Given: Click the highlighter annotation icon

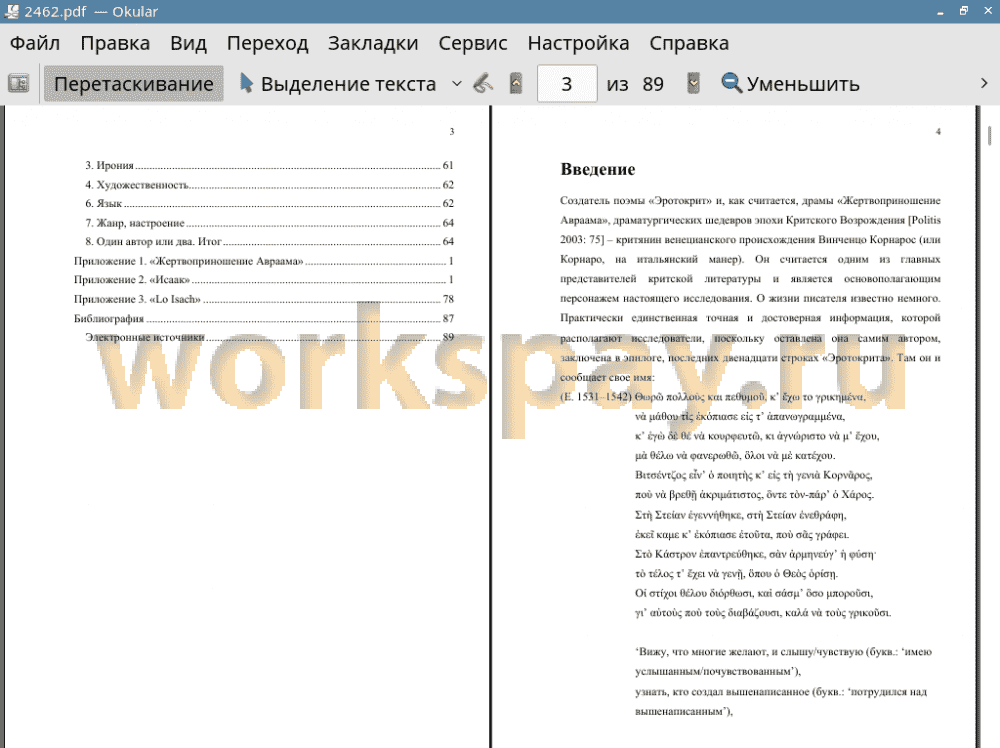Looking at the screenshot, I should [x=483, y=83].
